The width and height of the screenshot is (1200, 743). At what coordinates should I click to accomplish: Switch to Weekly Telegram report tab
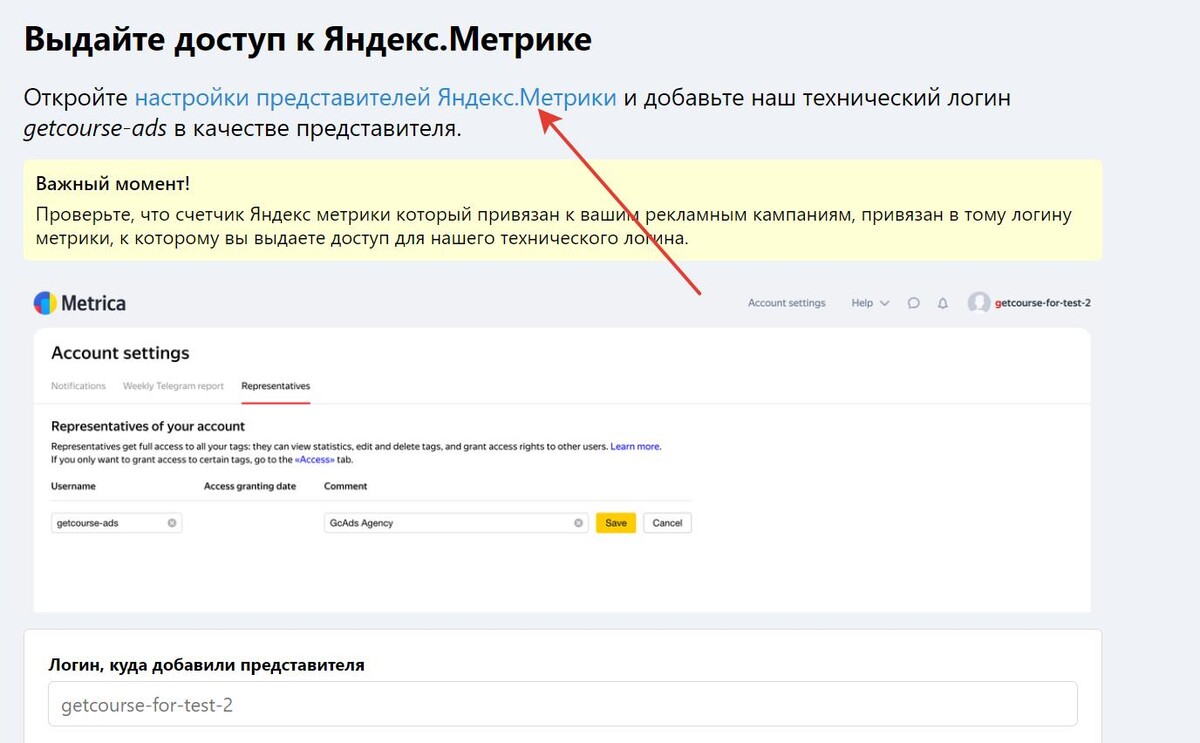coord(173,386)
